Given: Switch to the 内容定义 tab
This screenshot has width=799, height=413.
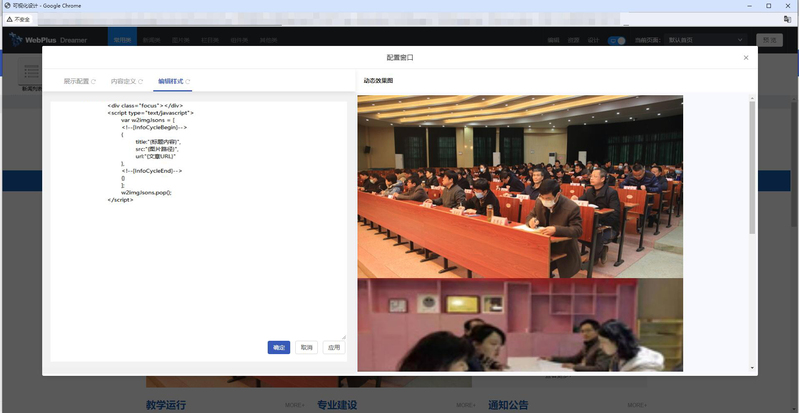Looking at the screenshot, I should [x=123, y=81].
